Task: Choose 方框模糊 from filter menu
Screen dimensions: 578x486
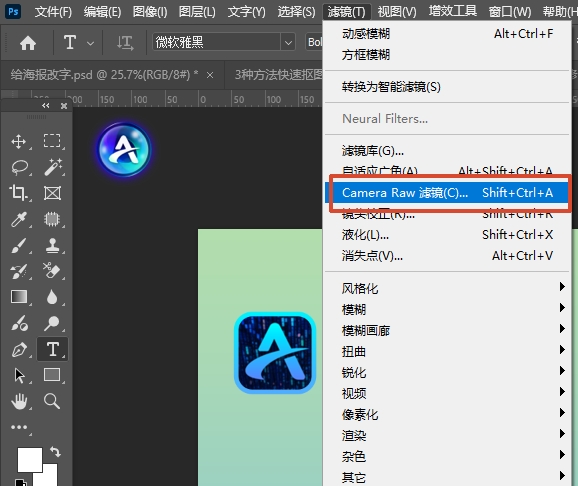Action: pos(448,55)
